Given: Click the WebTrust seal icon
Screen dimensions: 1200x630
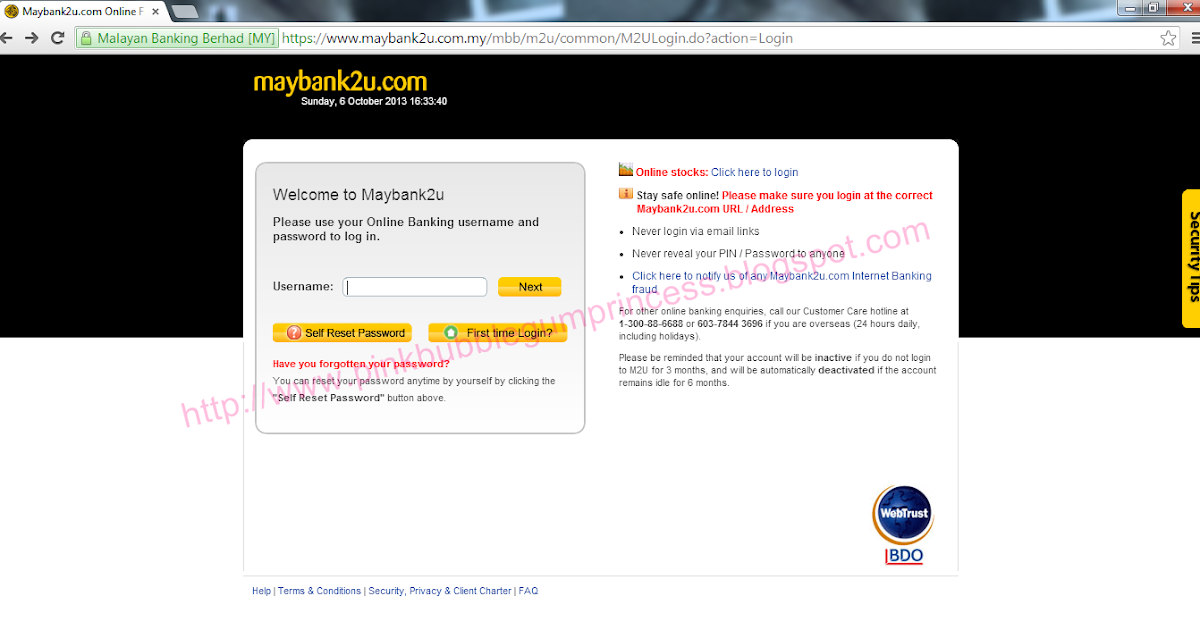Looking at the screenshot, I should (x=902, y=514).
